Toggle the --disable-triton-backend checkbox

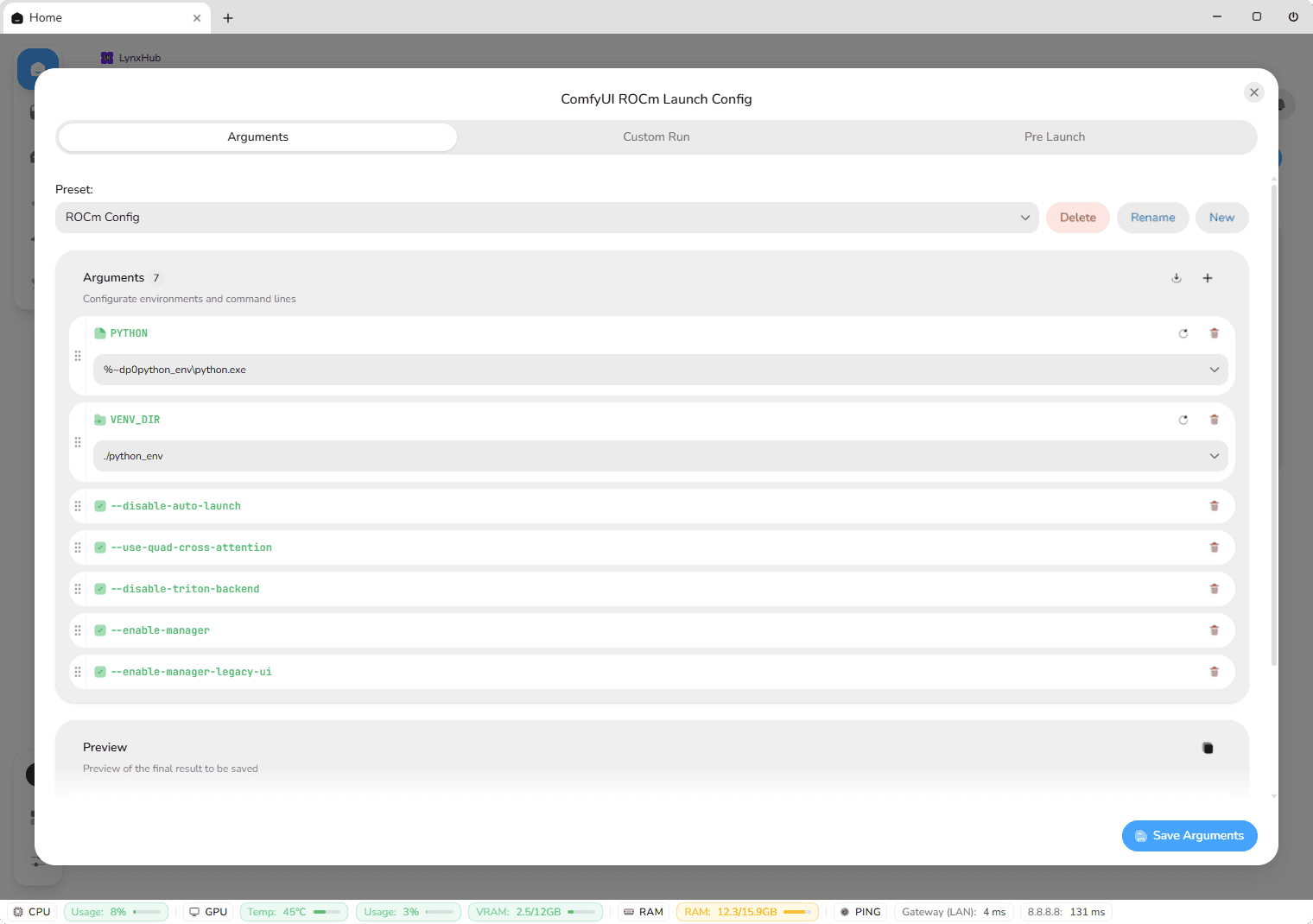pos(100,589)
